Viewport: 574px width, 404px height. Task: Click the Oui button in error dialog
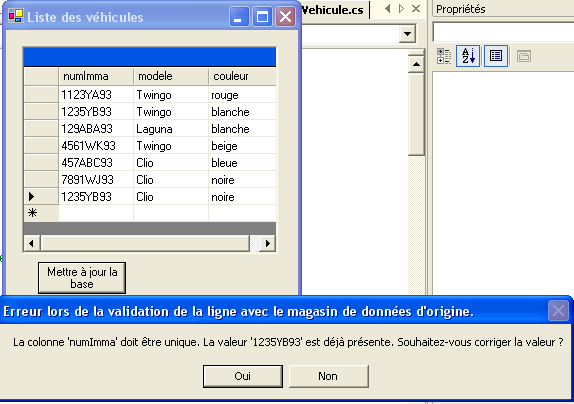point(243,376)
